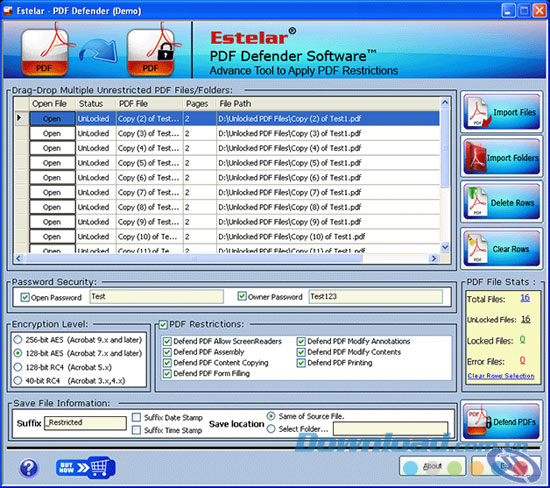Click the horizontal scroll left arrow
550x488 pixels.
tap(19, 259)
